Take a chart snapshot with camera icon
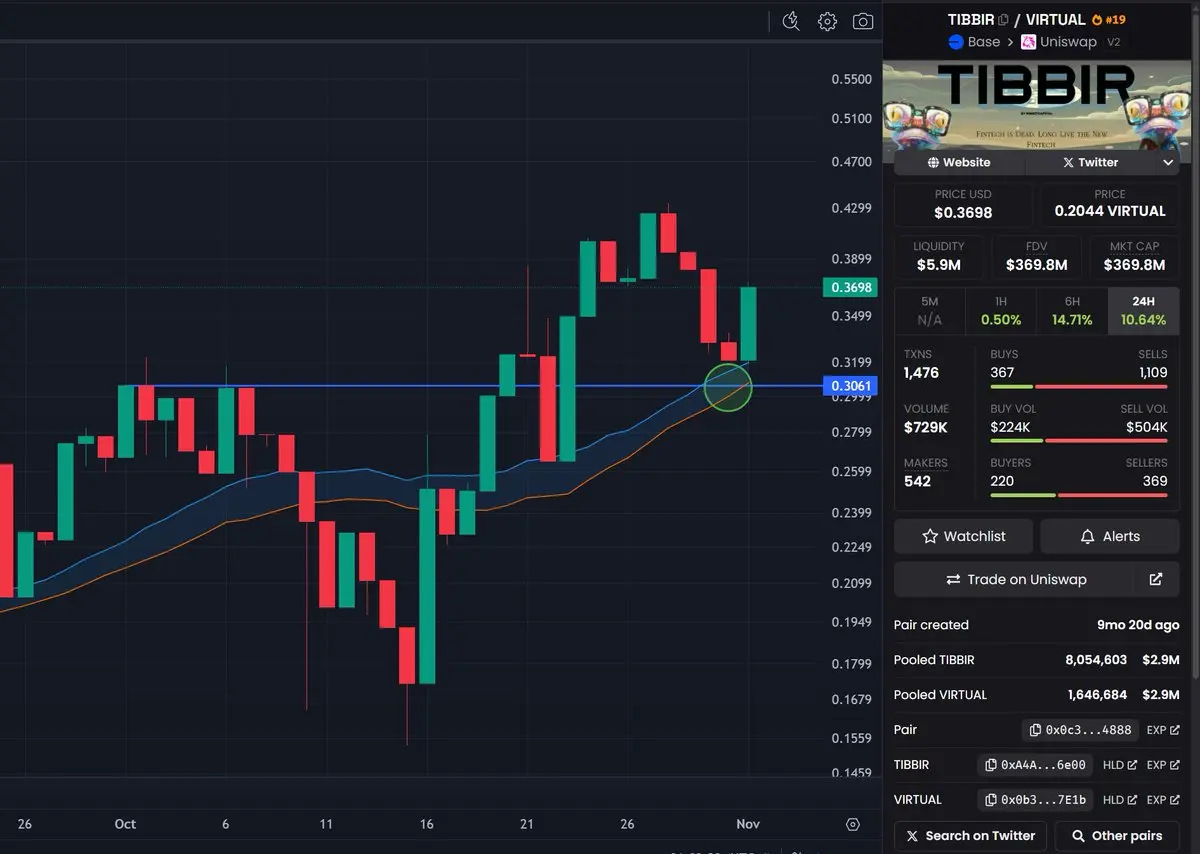 863,21
